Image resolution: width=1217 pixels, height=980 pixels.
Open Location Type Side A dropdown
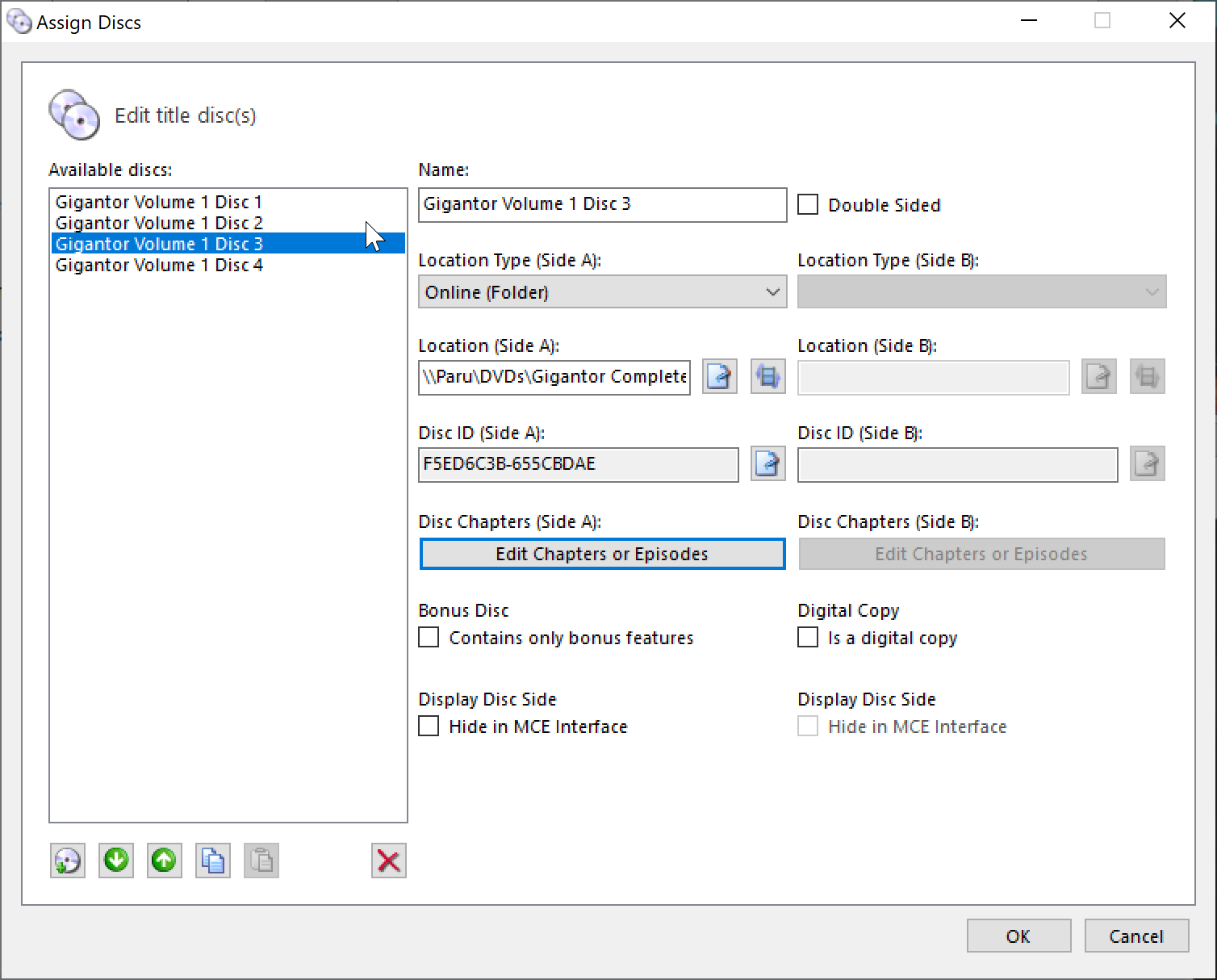coord(603,292)
